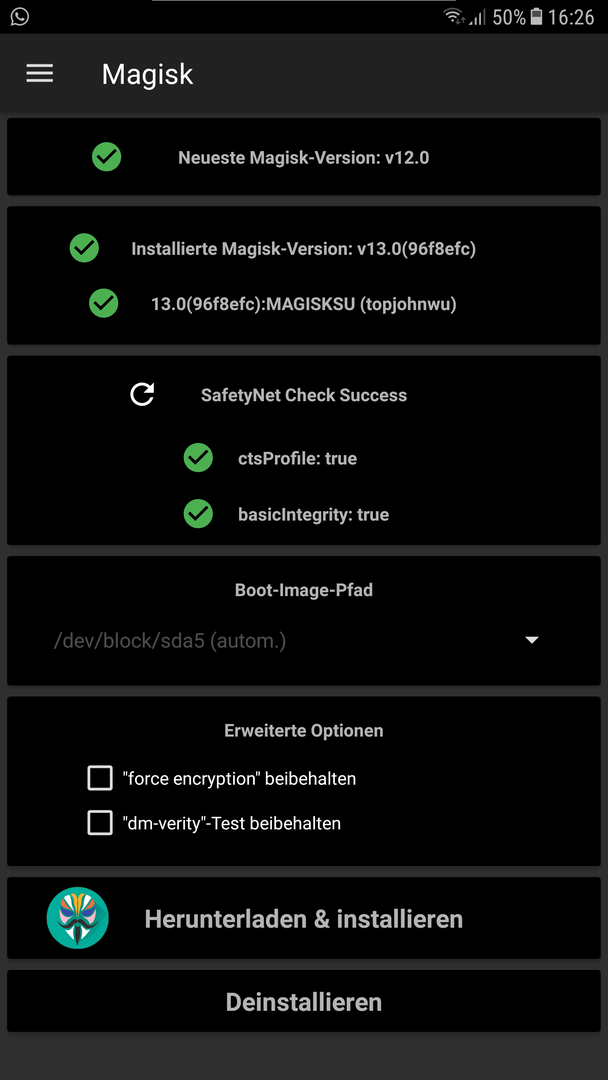Tap the ctsProfile green checkmark

(198, 458)
